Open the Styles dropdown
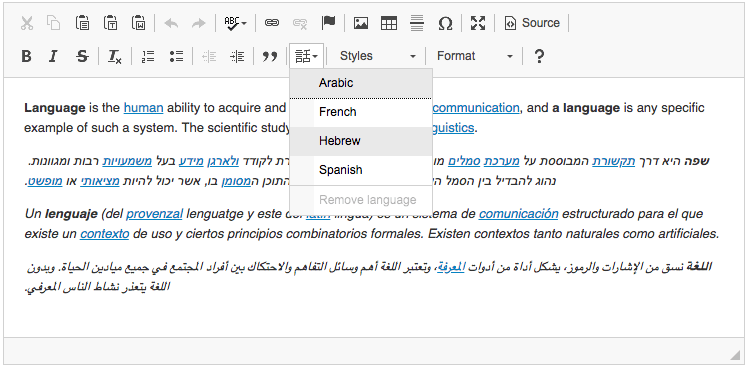Viewport: 748px width, 367px height. (378, 56)
